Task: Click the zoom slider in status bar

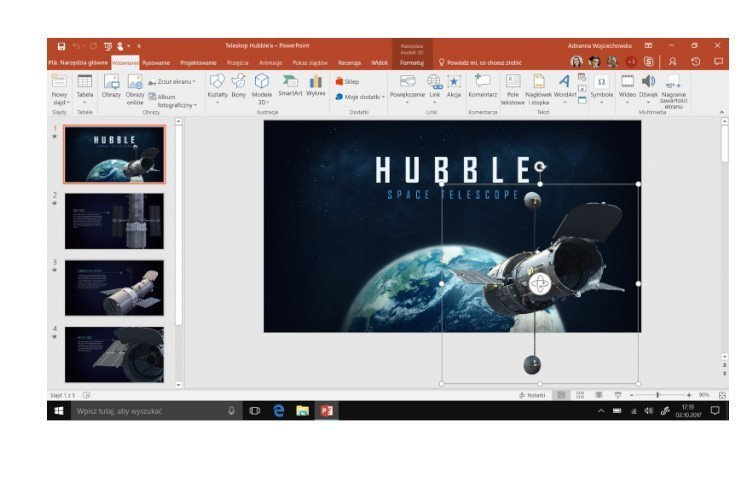Action: [x=658, y=395]
